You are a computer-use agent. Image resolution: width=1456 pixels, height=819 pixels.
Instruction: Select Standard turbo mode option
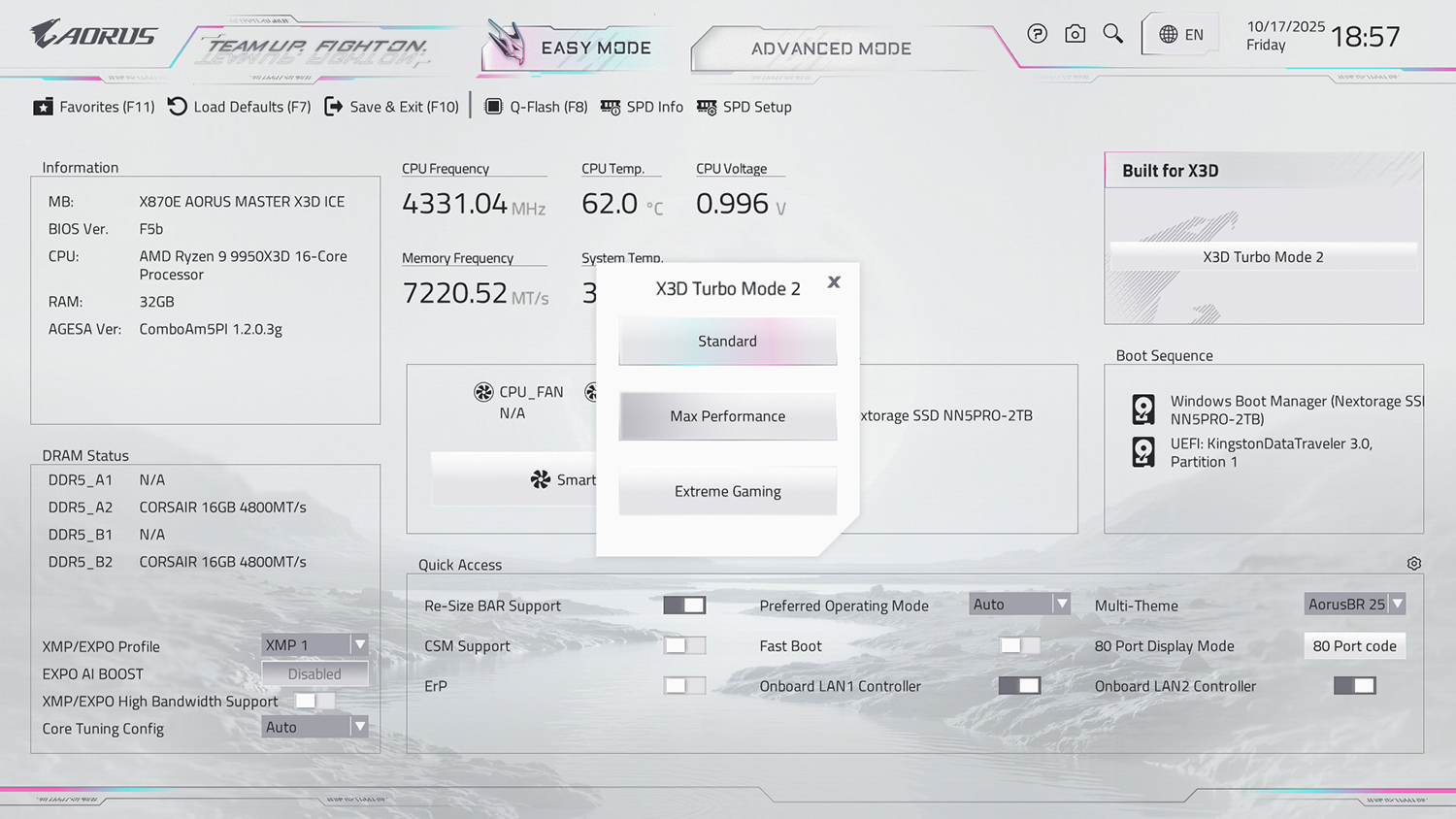point(727,341)
